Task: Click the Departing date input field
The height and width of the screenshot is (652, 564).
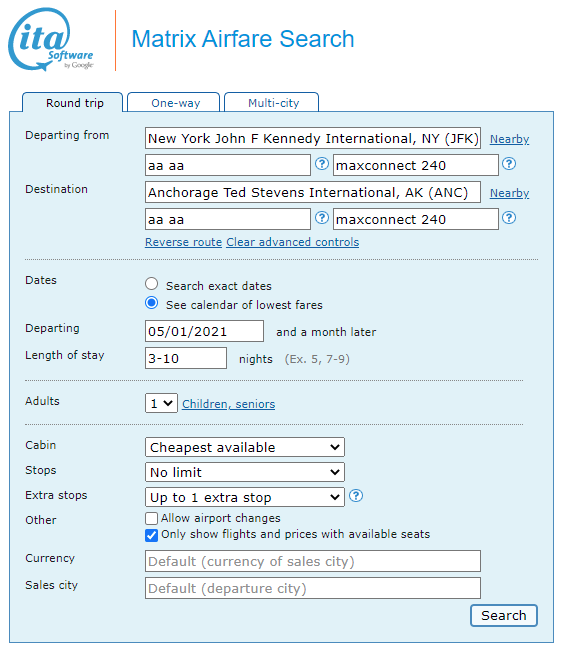Action: pyautogui.click(x=204, y=331)
